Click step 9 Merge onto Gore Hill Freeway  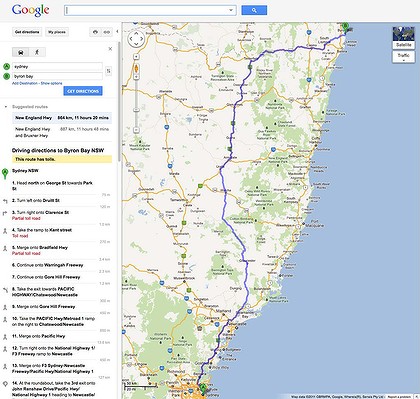[x=44, y=307]
